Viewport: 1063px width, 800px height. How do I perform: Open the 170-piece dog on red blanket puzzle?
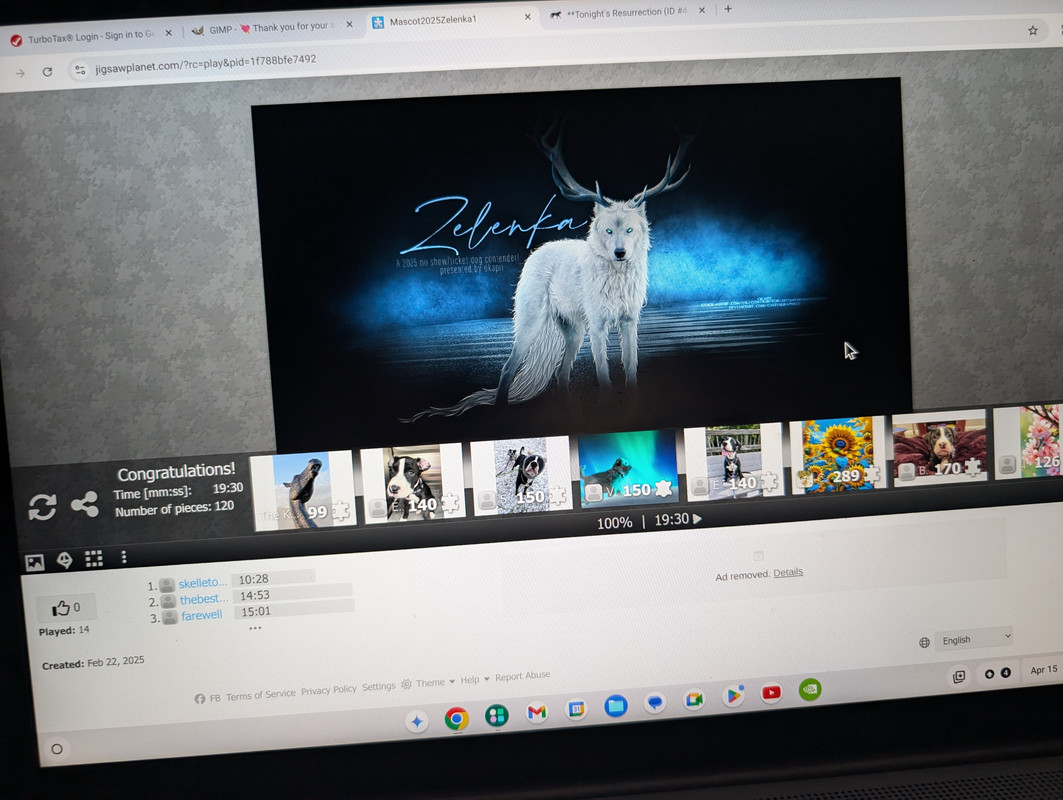938,447
